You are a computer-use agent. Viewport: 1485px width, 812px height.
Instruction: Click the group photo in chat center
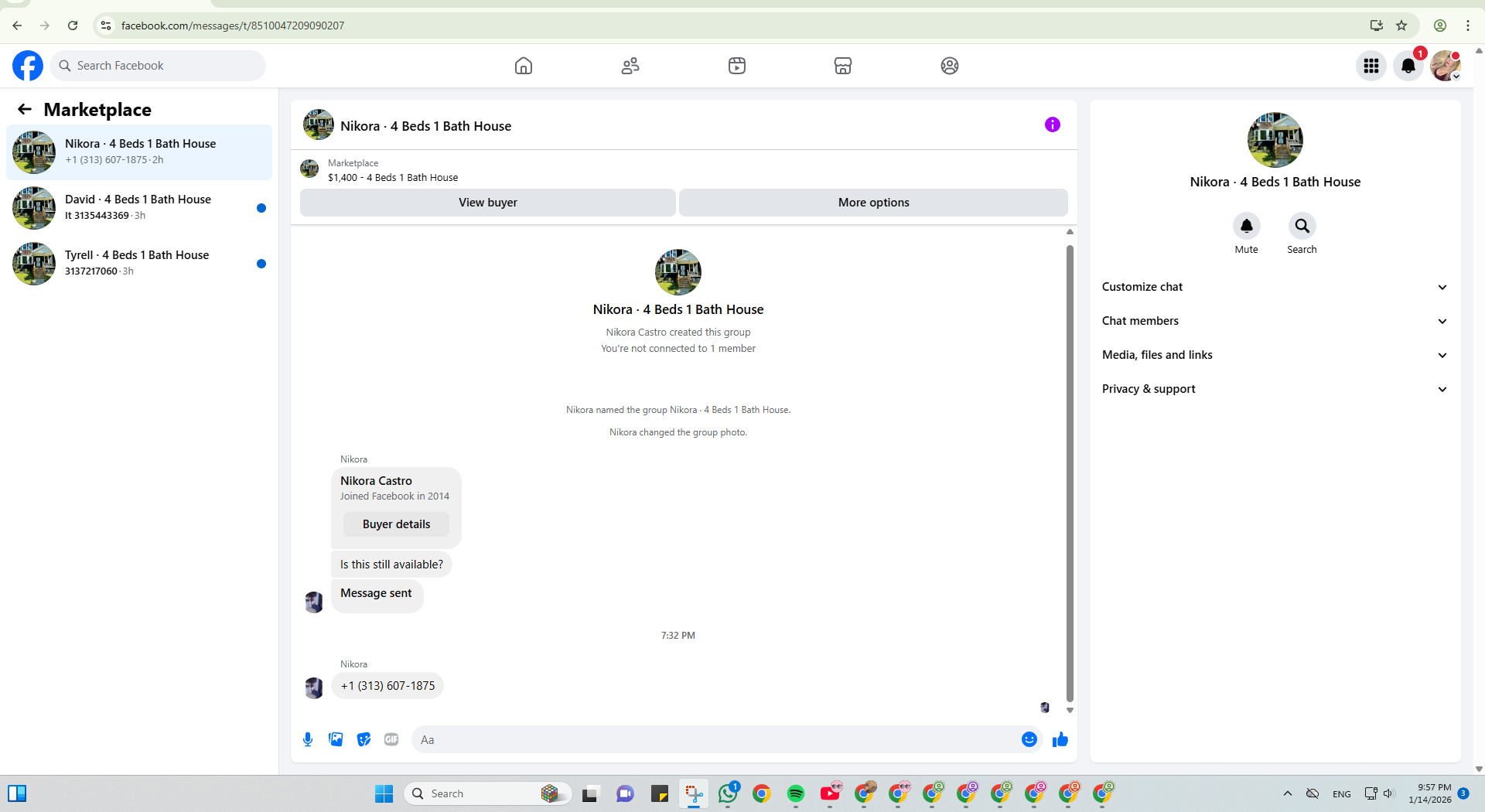tap(678, 272)
